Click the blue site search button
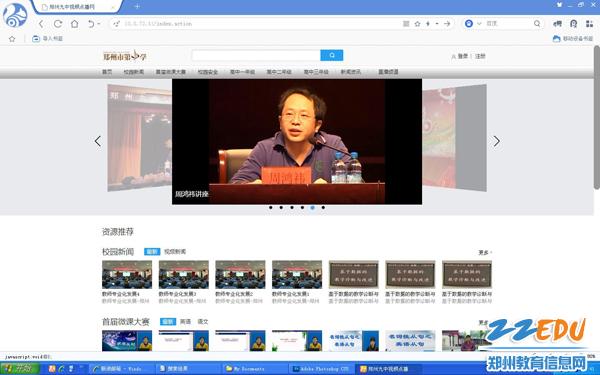Viewport: 600px width, 375px height. [332, 55]
